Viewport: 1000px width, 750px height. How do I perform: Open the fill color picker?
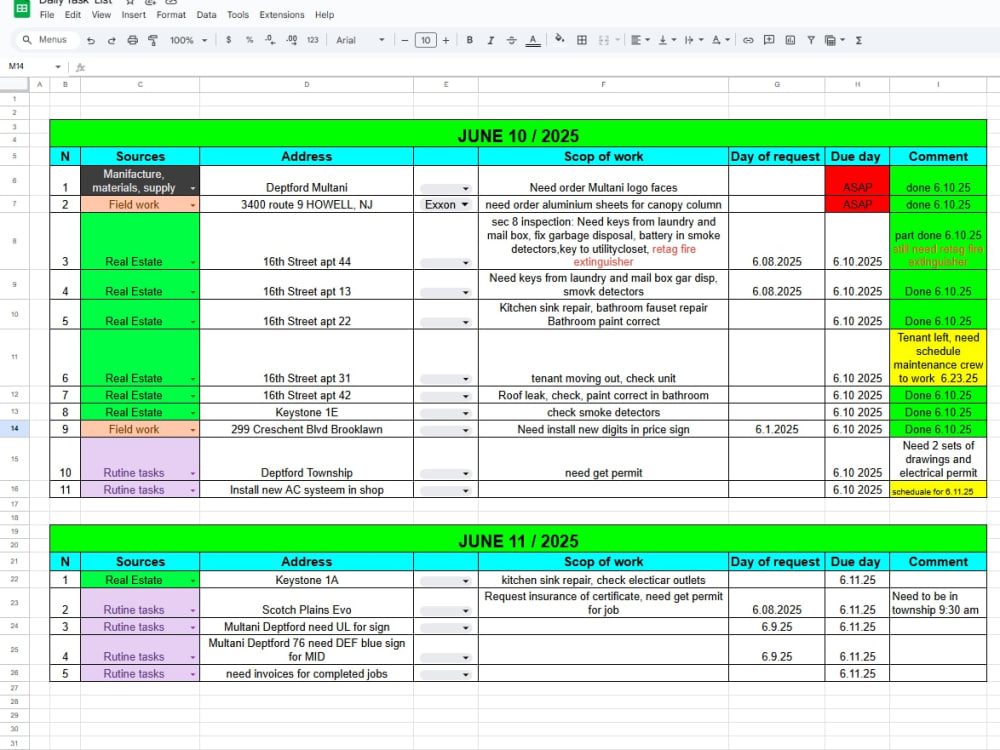click(559, 40)
